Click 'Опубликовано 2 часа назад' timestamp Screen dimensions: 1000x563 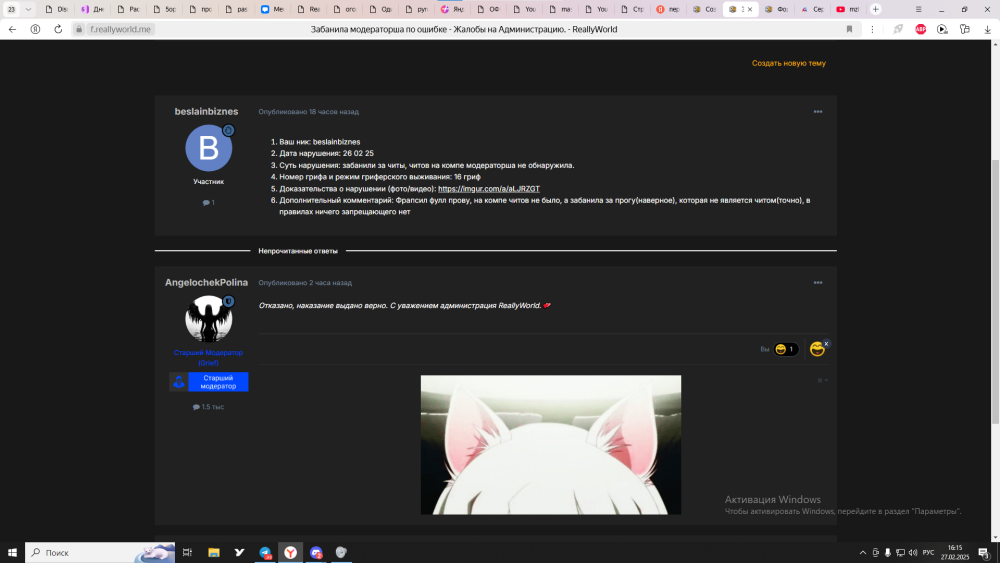(x=305, y=282)
